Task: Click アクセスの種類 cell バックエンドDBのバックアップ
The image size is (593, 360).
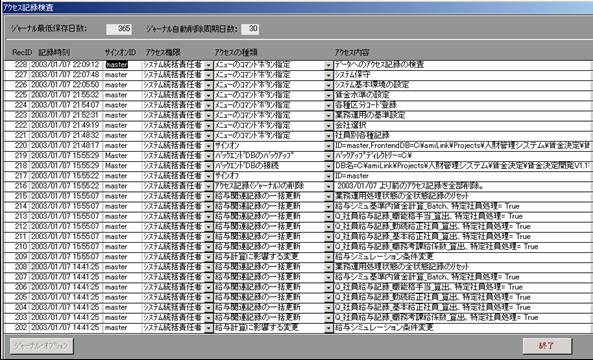Action: [x=269, y=156]
